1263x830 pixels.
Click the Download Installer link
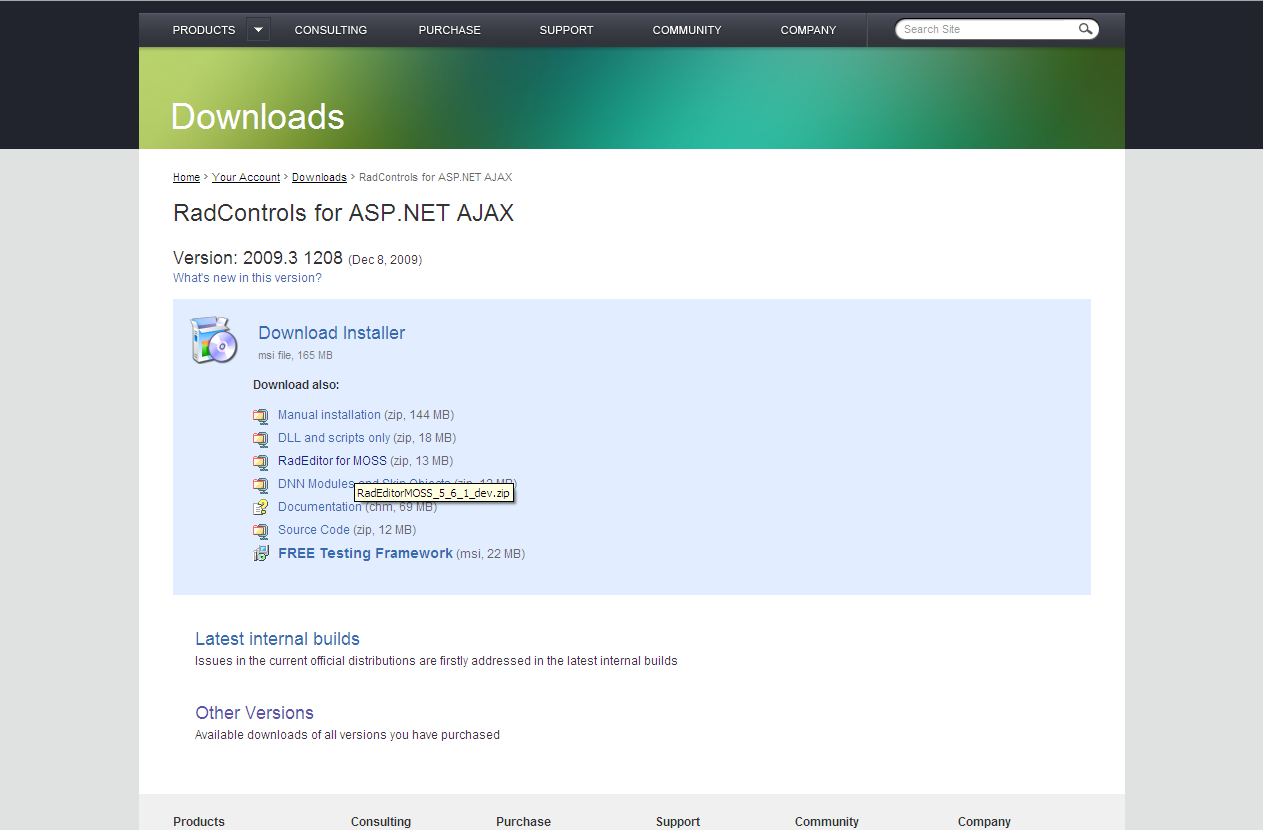332,333
